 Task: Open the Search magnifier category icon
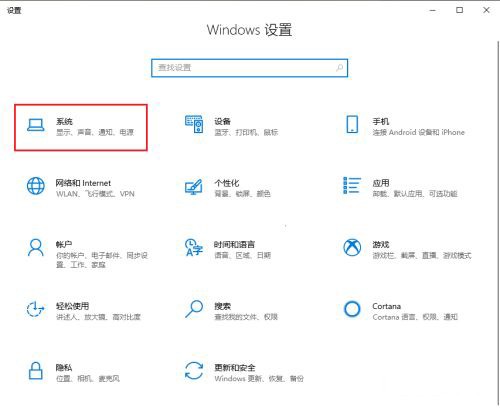[x=194, y=309]
